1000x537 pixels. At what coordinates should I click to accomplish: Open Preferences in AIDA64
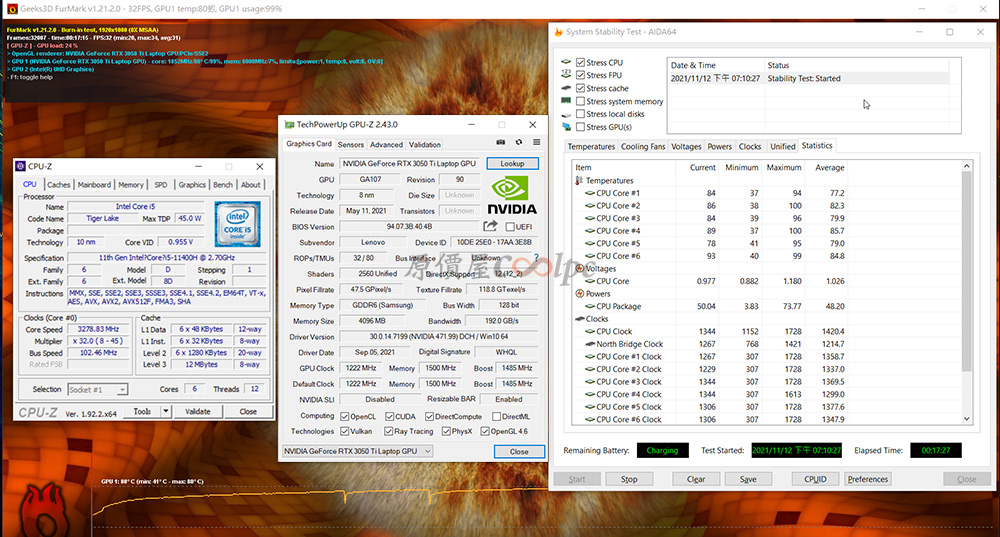click(868, 479)
